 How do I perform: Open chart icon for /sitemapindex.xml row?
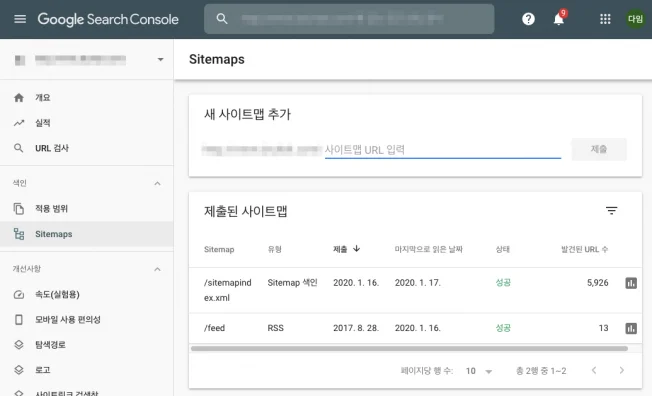[631, 283]
